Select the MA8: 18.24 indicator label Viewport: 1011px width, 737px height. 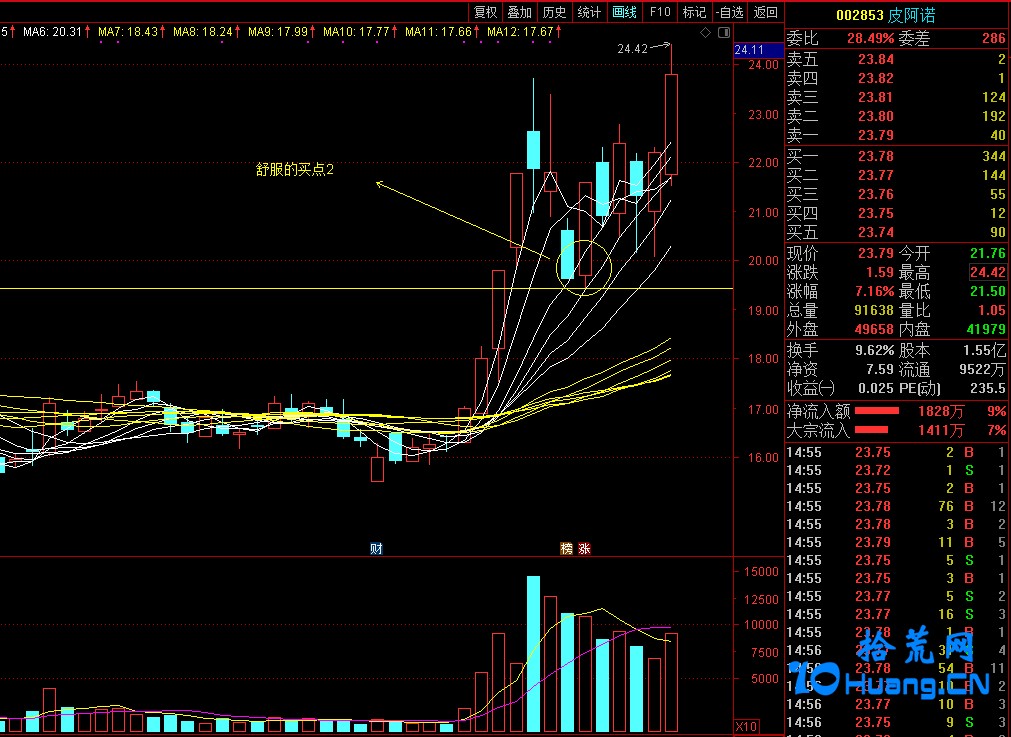[203, 32]
